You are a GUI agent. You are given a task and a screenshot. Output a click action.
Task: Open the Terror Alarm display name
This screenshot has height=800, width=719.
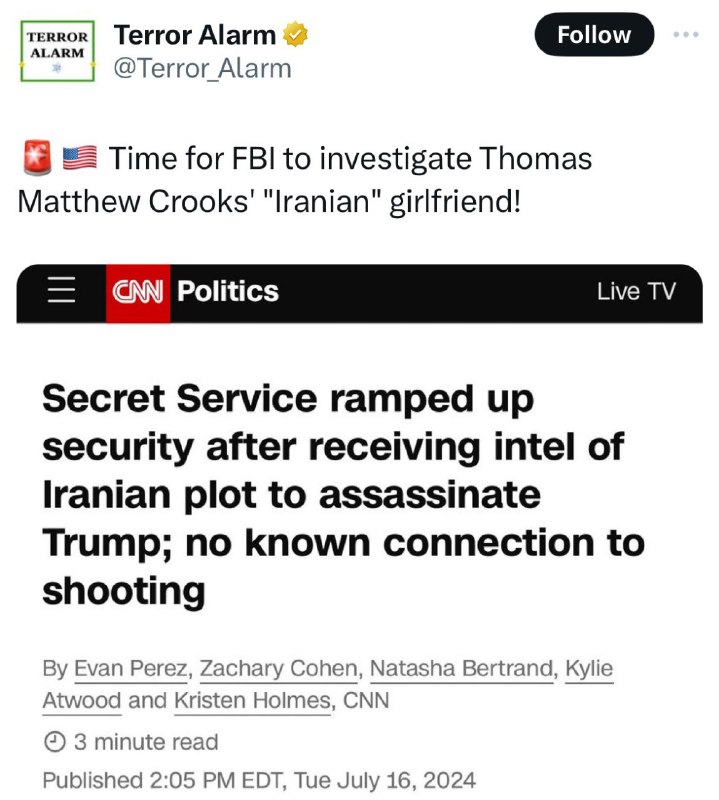(x=195, y=35)
